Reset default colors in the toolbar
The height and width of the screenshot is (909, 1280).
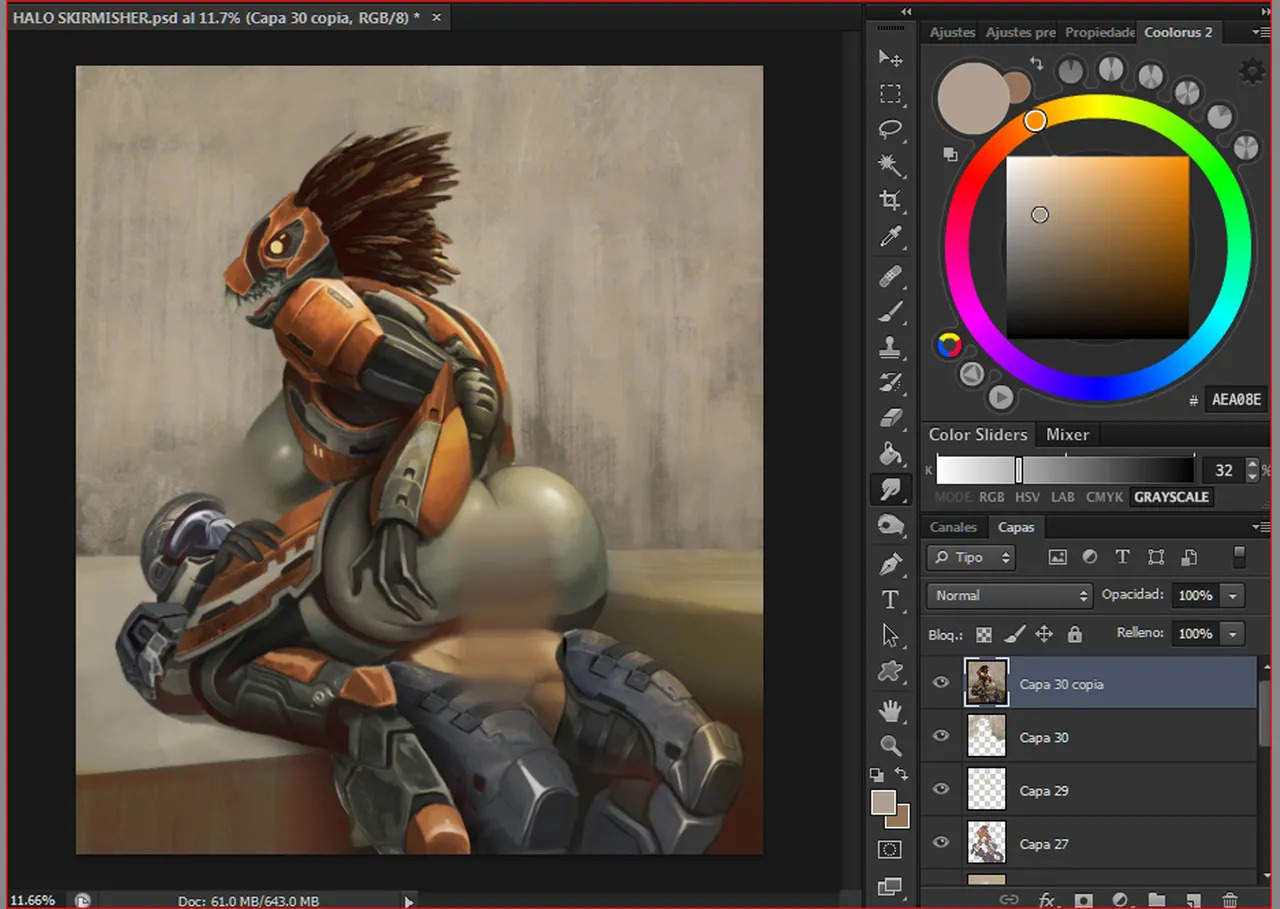pos(877,775)
